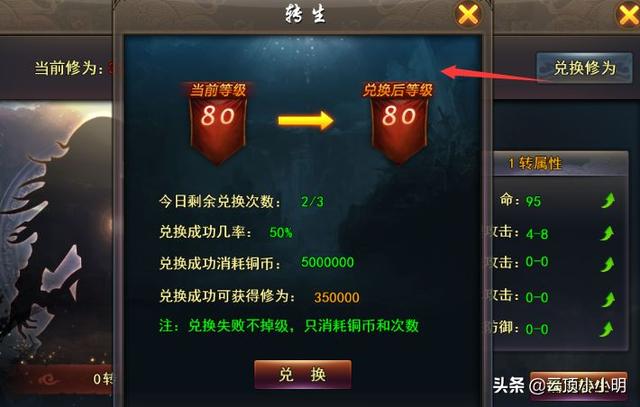Click the 兑换后等级 80 red banner badge
640x407 pixels.
(399, 123)
